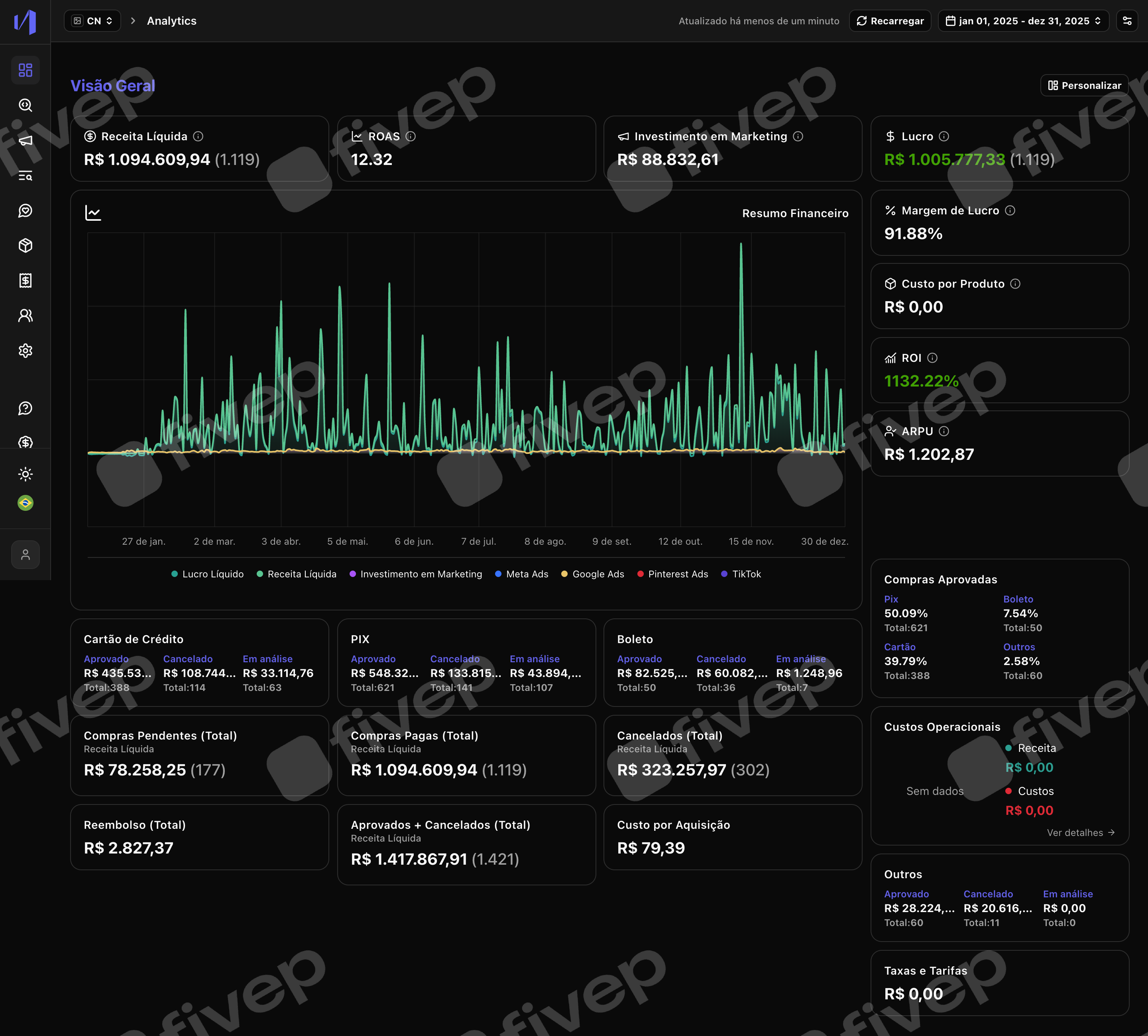Click the Resumo Financeiro chart title
The height and width of the screenshot is (1036, 1148).
click(x=795, y=214)
